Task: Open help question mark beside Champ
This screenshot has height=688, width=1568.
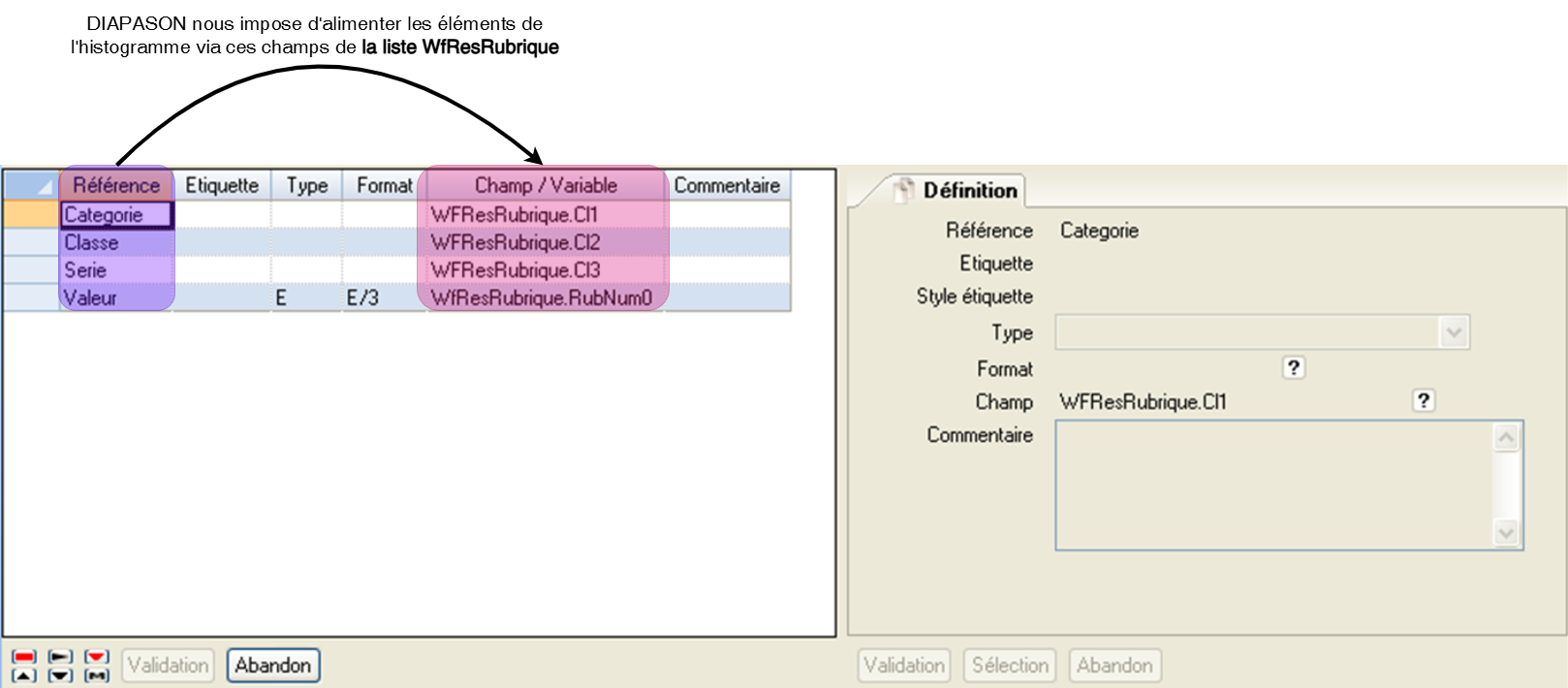Action: 1423,401
